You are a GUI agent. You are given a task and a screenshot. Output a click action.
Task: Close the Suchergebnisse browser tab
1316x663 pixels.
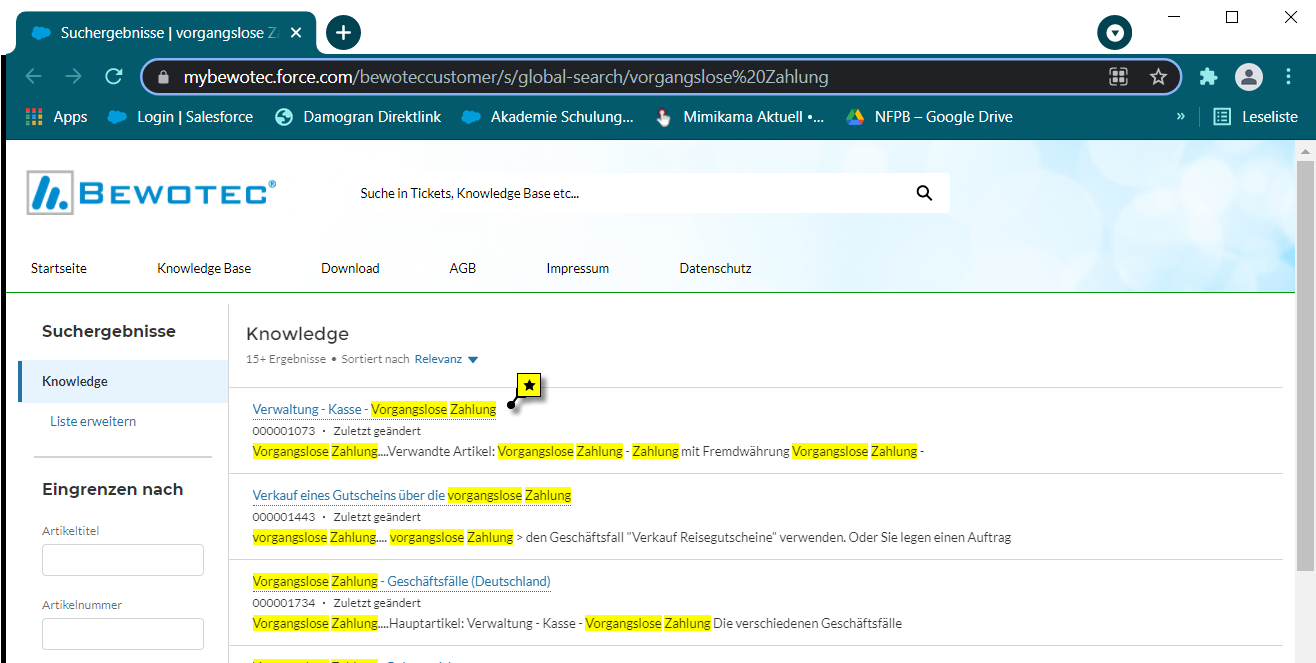tap(296, 33)
